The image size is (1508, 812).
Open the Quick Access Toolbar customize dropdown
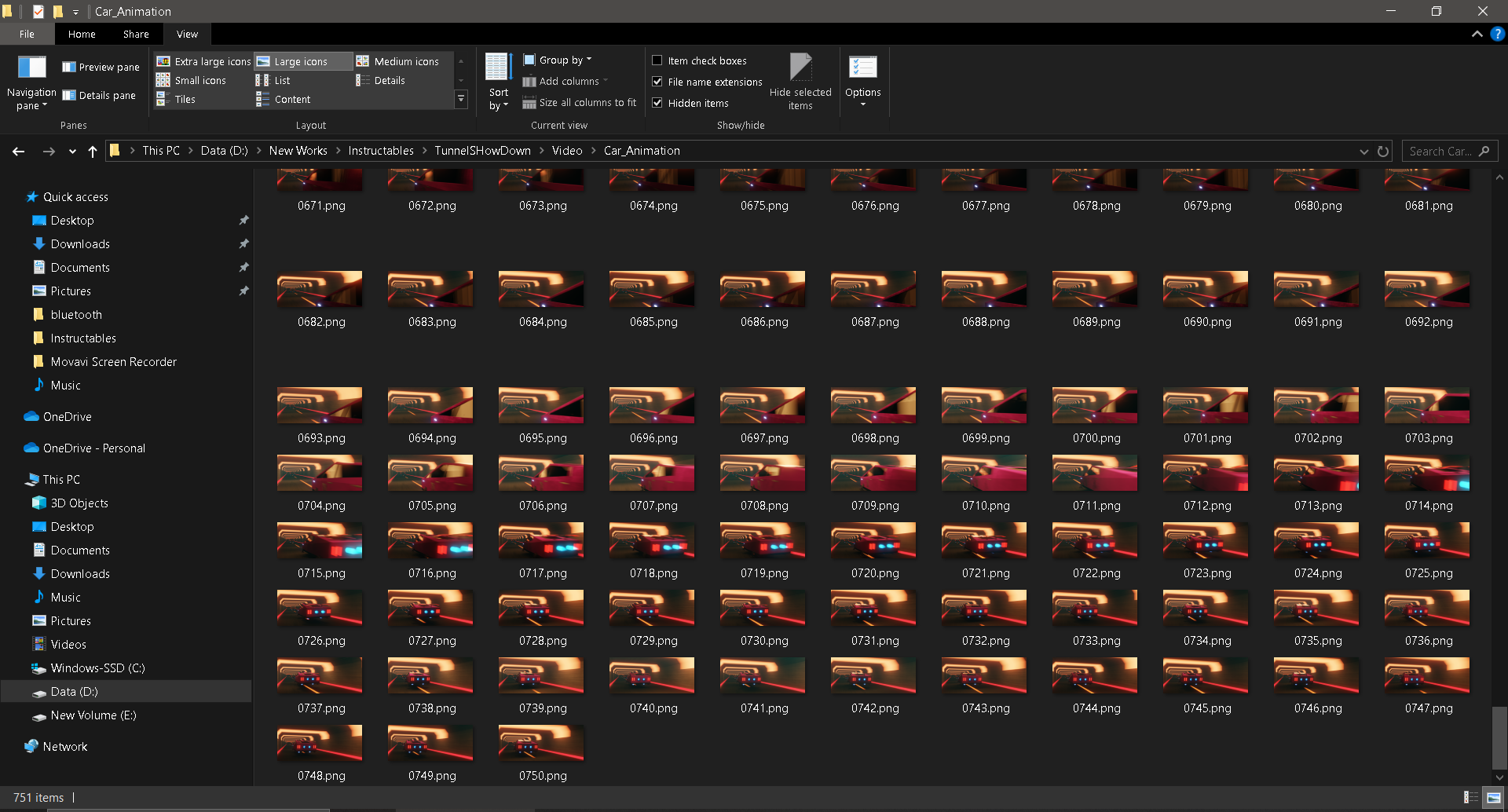coord(75,12)
